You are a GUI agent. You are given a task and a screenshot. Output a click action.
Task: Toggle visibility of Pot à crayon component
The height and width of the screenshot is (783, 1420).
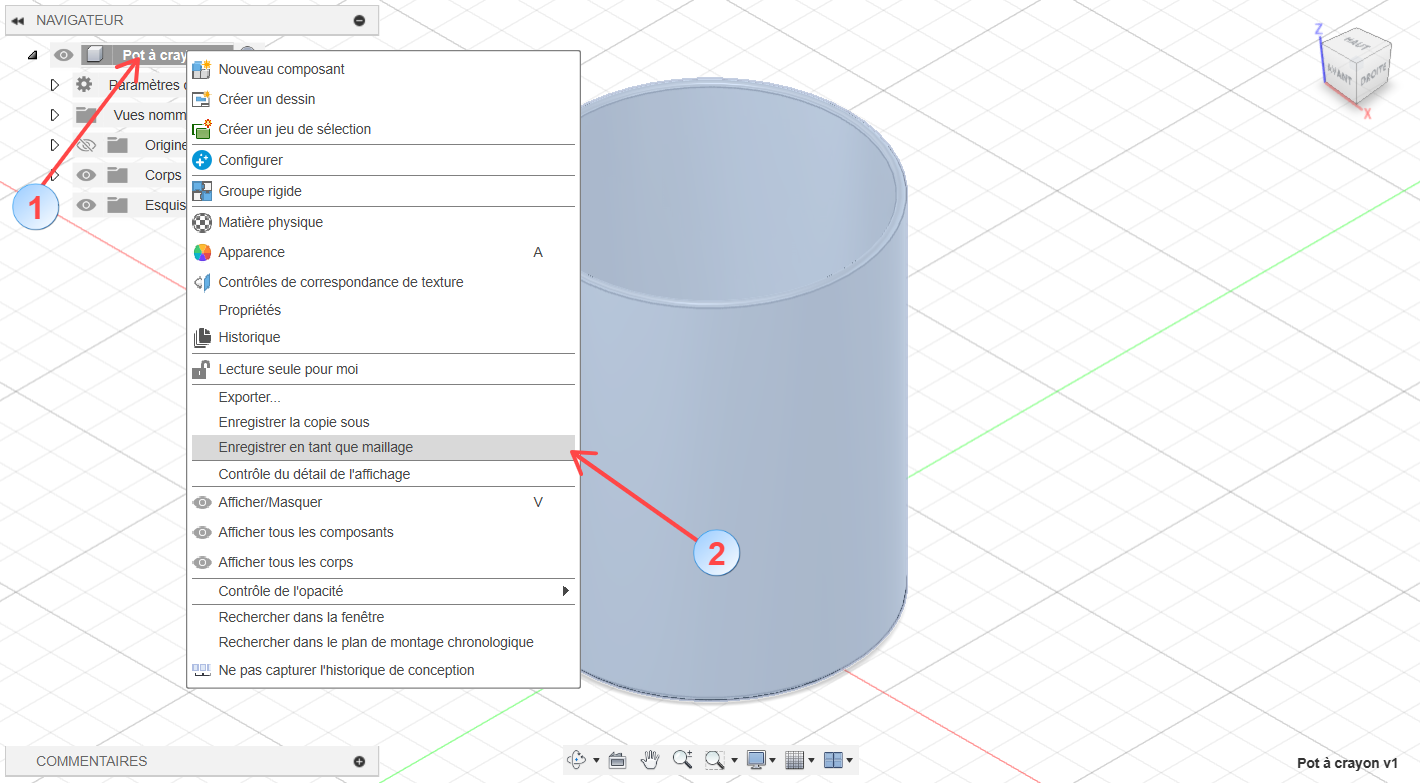(64, 55)
